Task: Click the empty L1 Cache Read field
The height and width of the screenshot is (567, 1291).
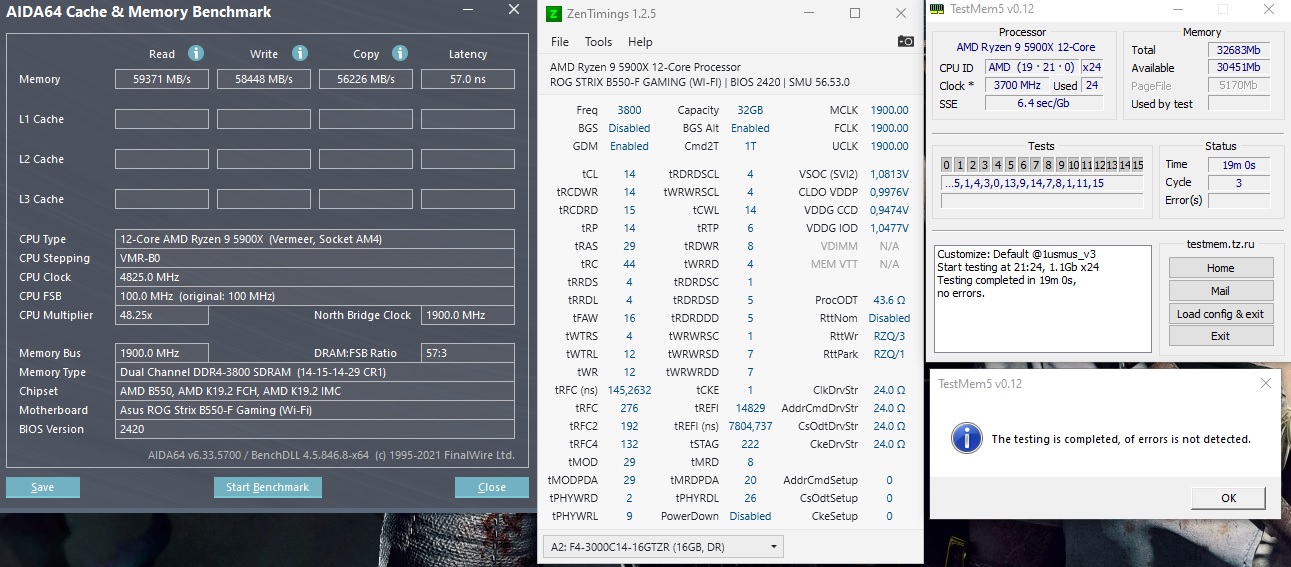Action: 162,119
